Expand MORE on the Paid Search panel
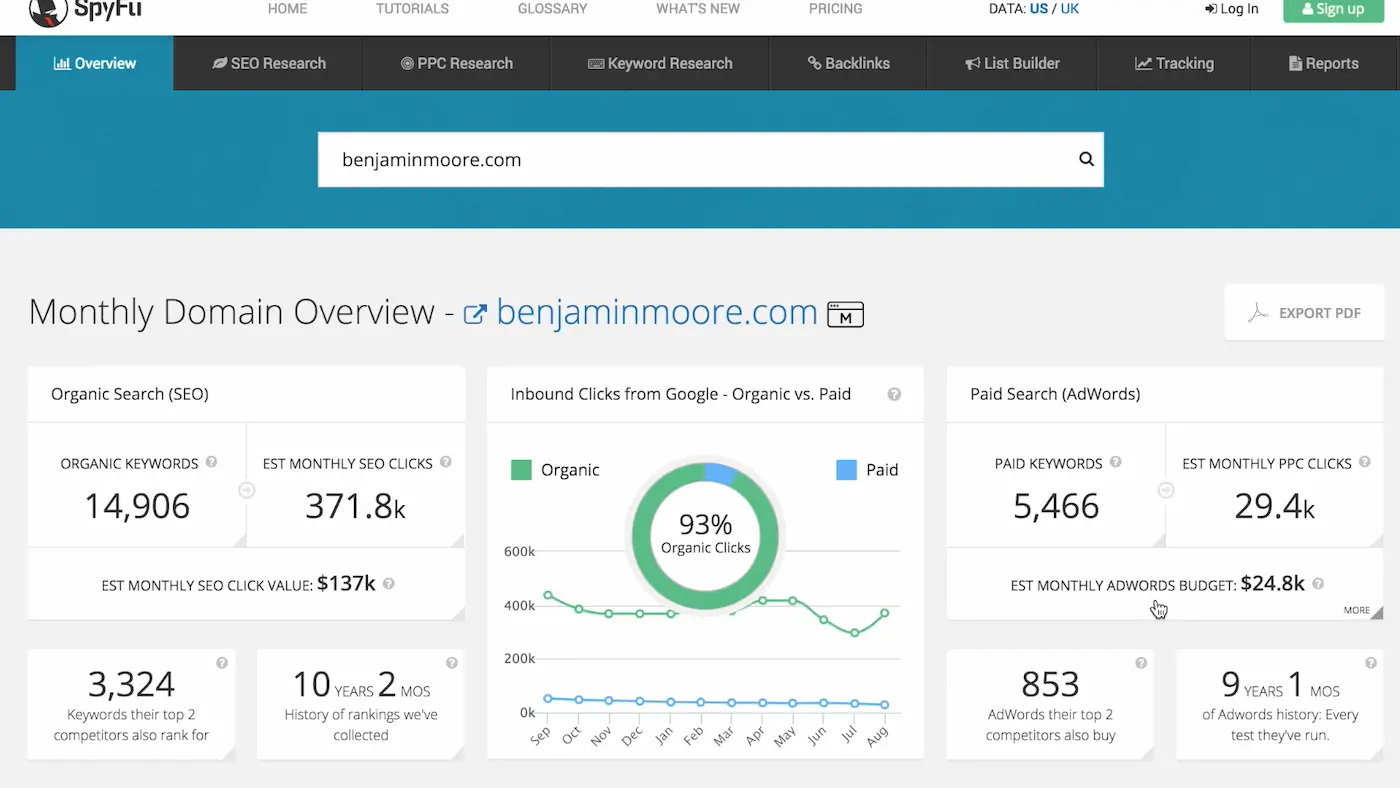This screenshot has width=1400, height=788. click(x=1357, y=610)
